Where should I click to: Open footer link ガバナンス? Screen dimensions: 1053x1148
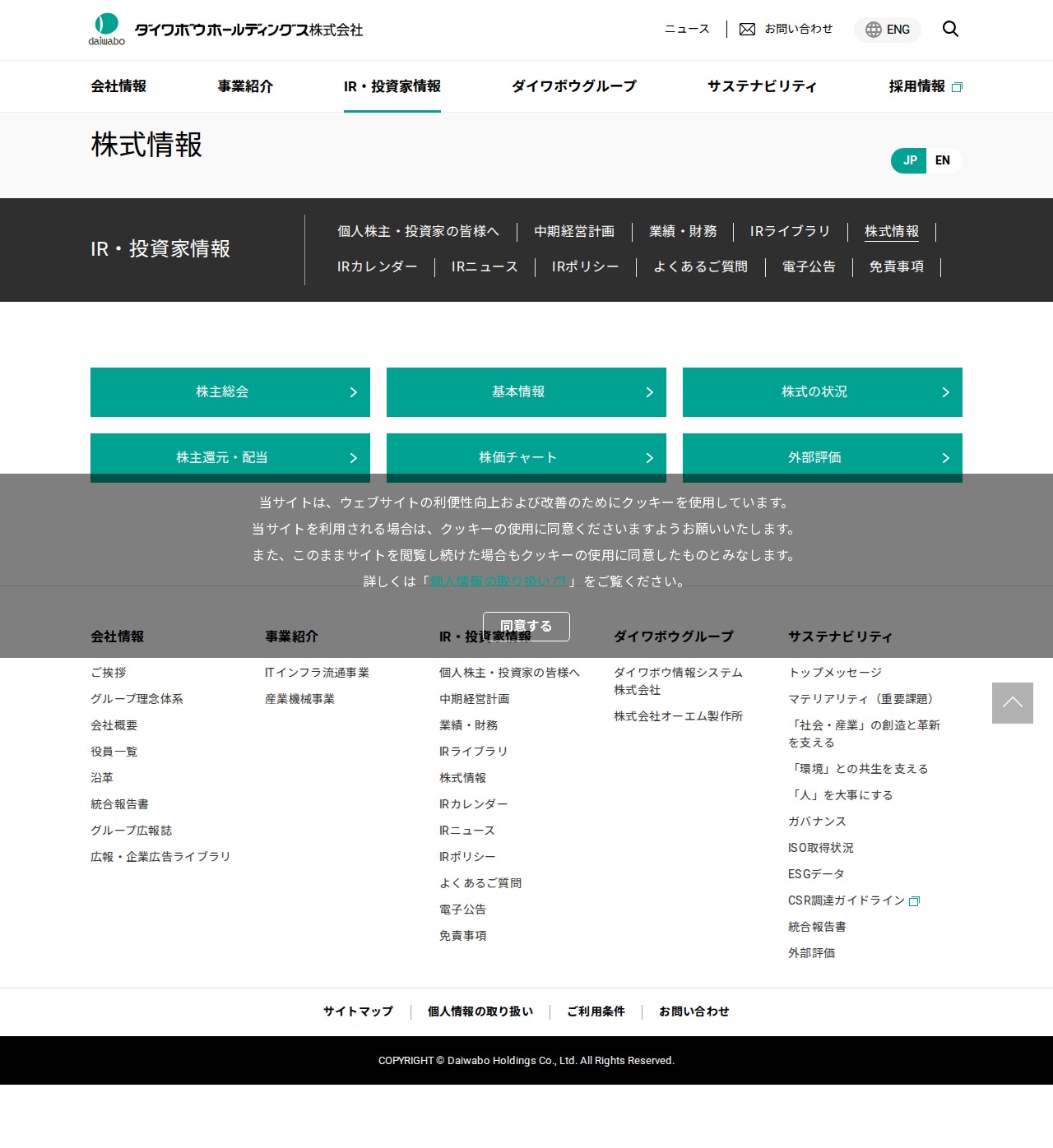(x=817, y=822)
